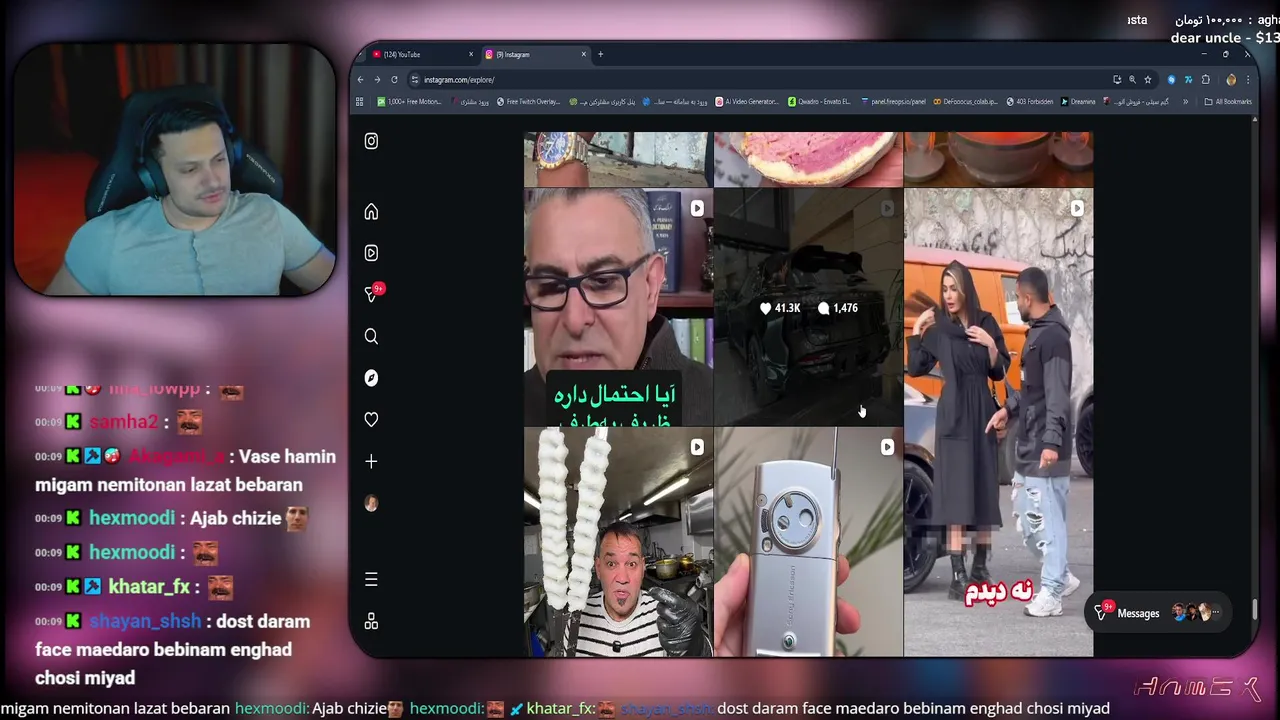Open Chrome three-dot menu

(x=1247, y=79)
